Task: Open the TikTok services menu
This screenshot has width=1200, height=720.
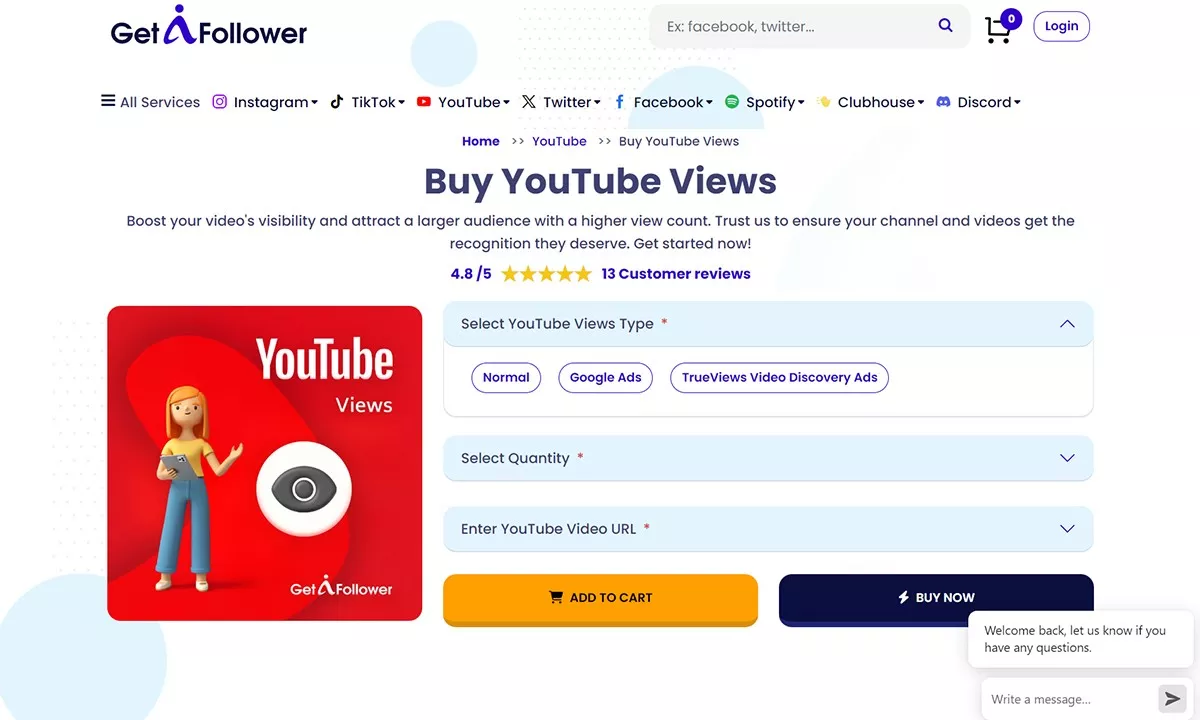Action: (368, 102)
